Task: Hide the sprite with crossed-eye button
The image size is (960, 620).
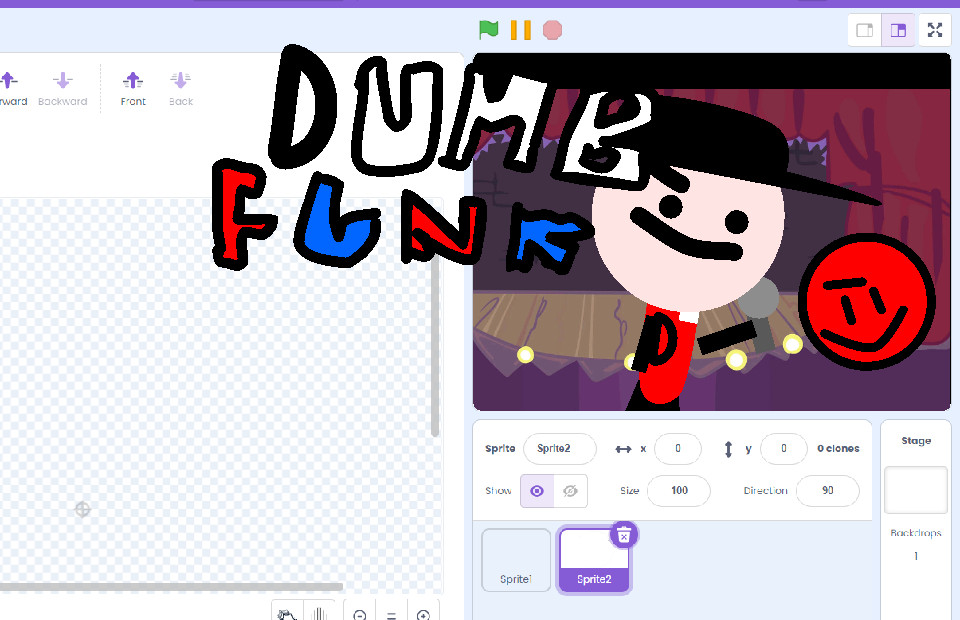Action: 571,491
